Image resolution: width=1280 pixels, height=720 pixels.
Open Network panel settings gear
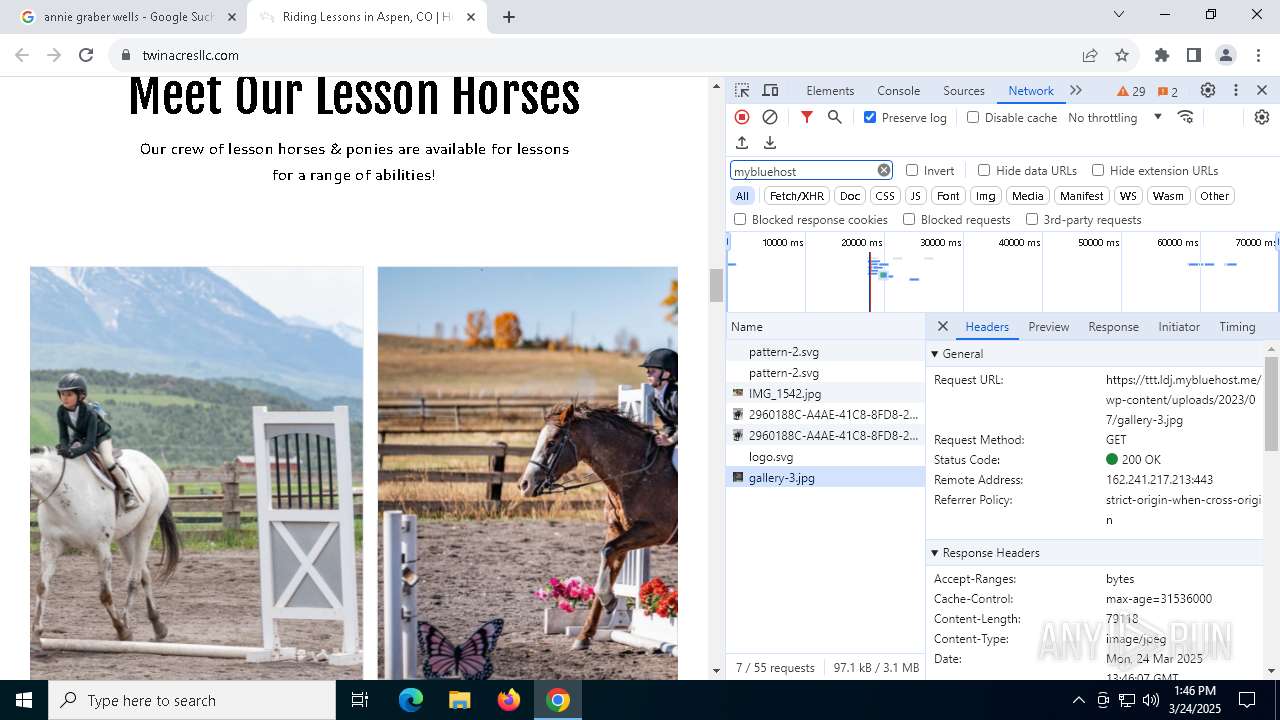click(x=1262, y=117)
